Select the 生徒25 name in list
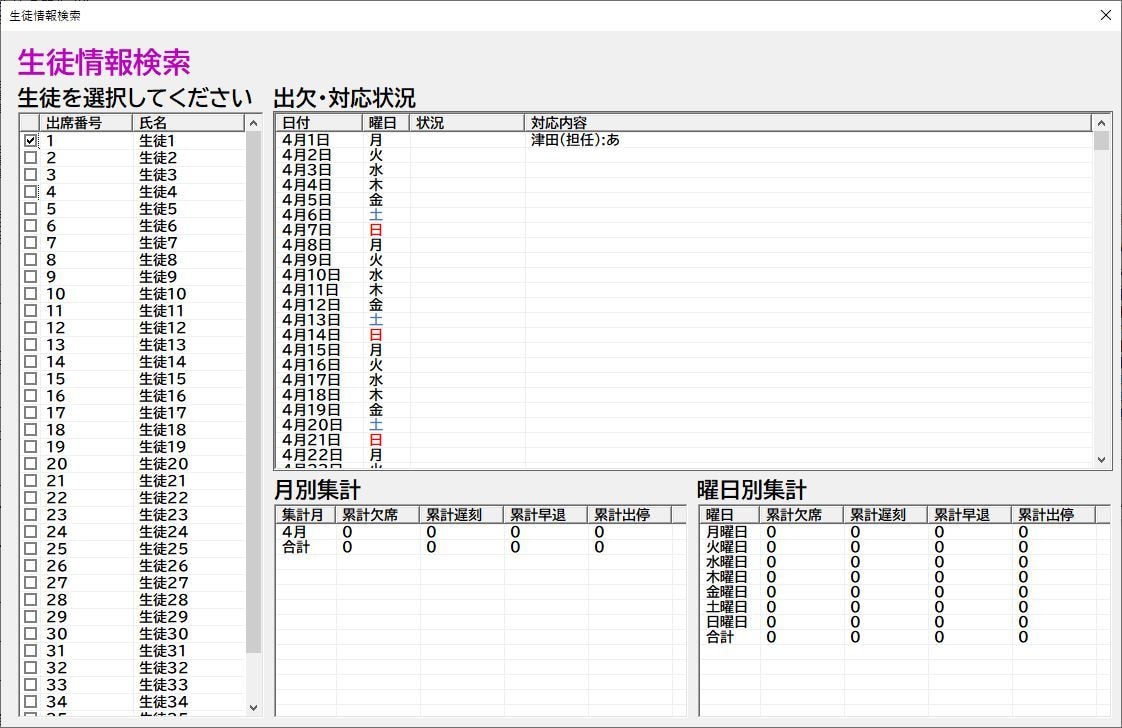Viewport: 1122px width, 728px height. pyautogui.click(x=163, y=549)
